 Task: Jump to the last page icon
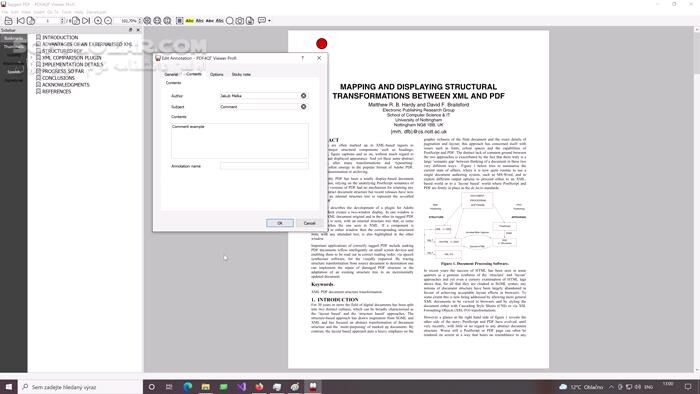(x=86, y=21)
